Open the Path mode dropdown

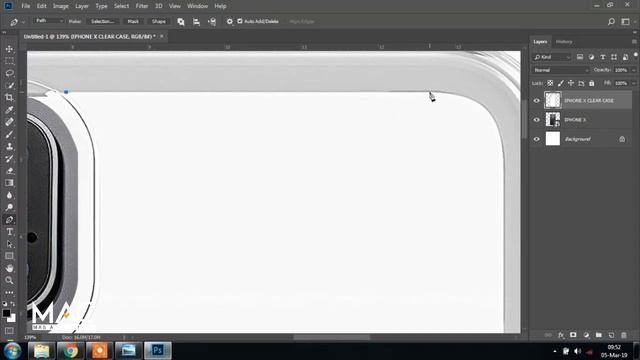pos(49,21)
